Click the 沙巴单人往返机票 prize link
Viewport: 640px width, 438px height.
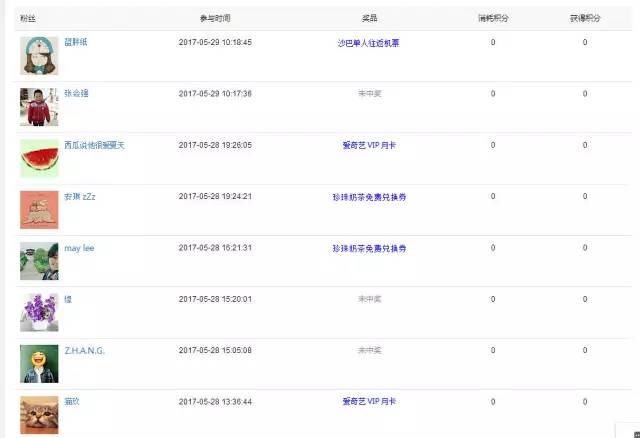click(369, 43)
